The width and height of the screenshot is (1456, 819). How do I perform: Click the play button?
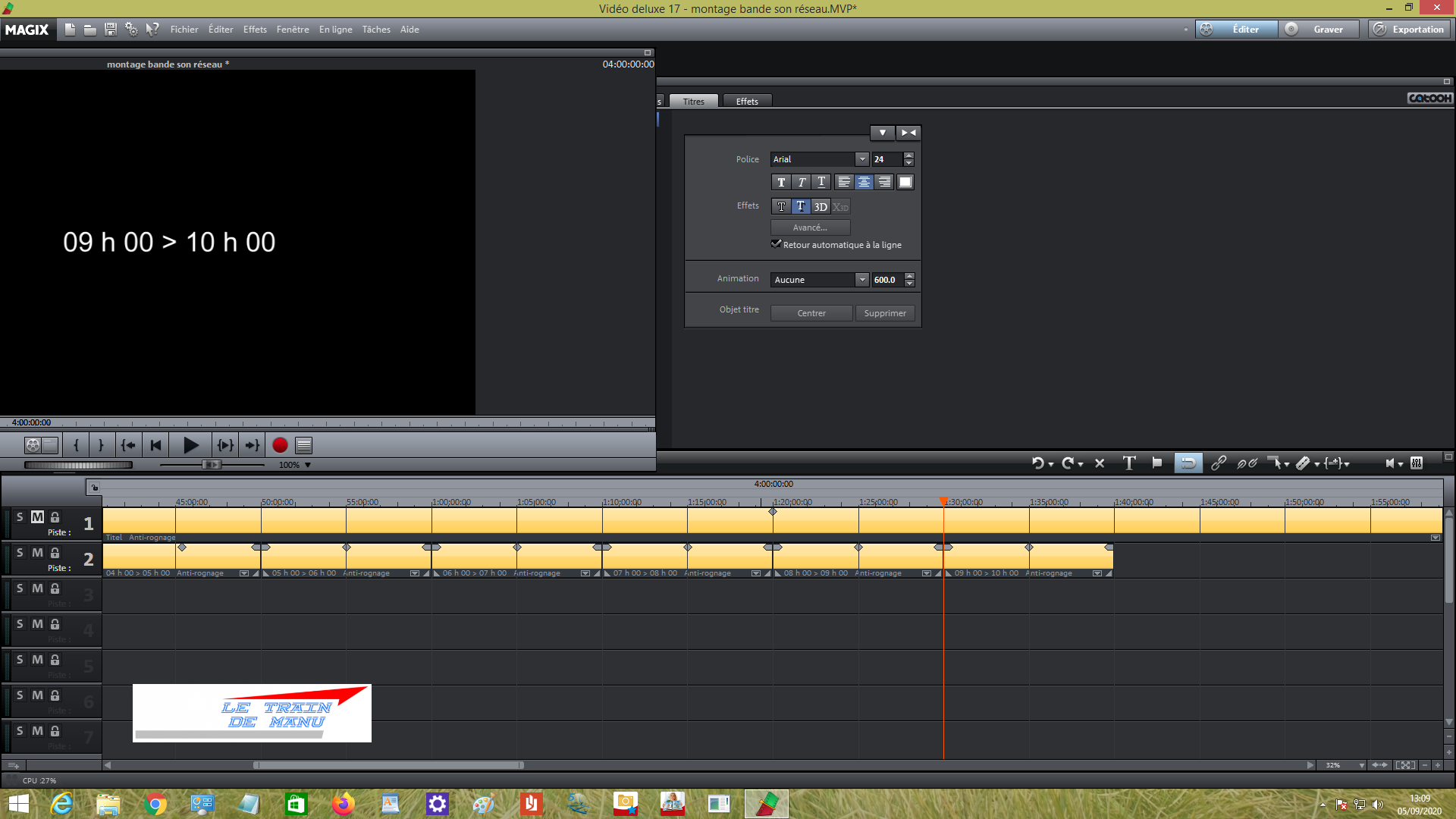[x=190, y=446]
